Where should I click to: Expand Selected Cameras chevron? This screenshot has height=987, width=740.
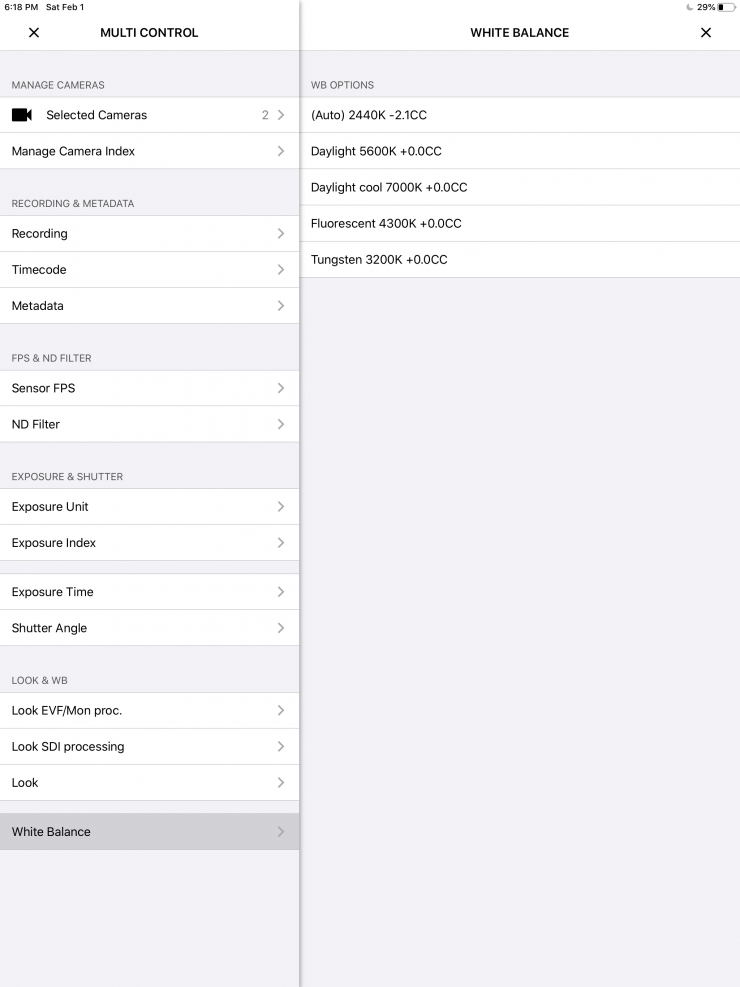click(281, 115)
